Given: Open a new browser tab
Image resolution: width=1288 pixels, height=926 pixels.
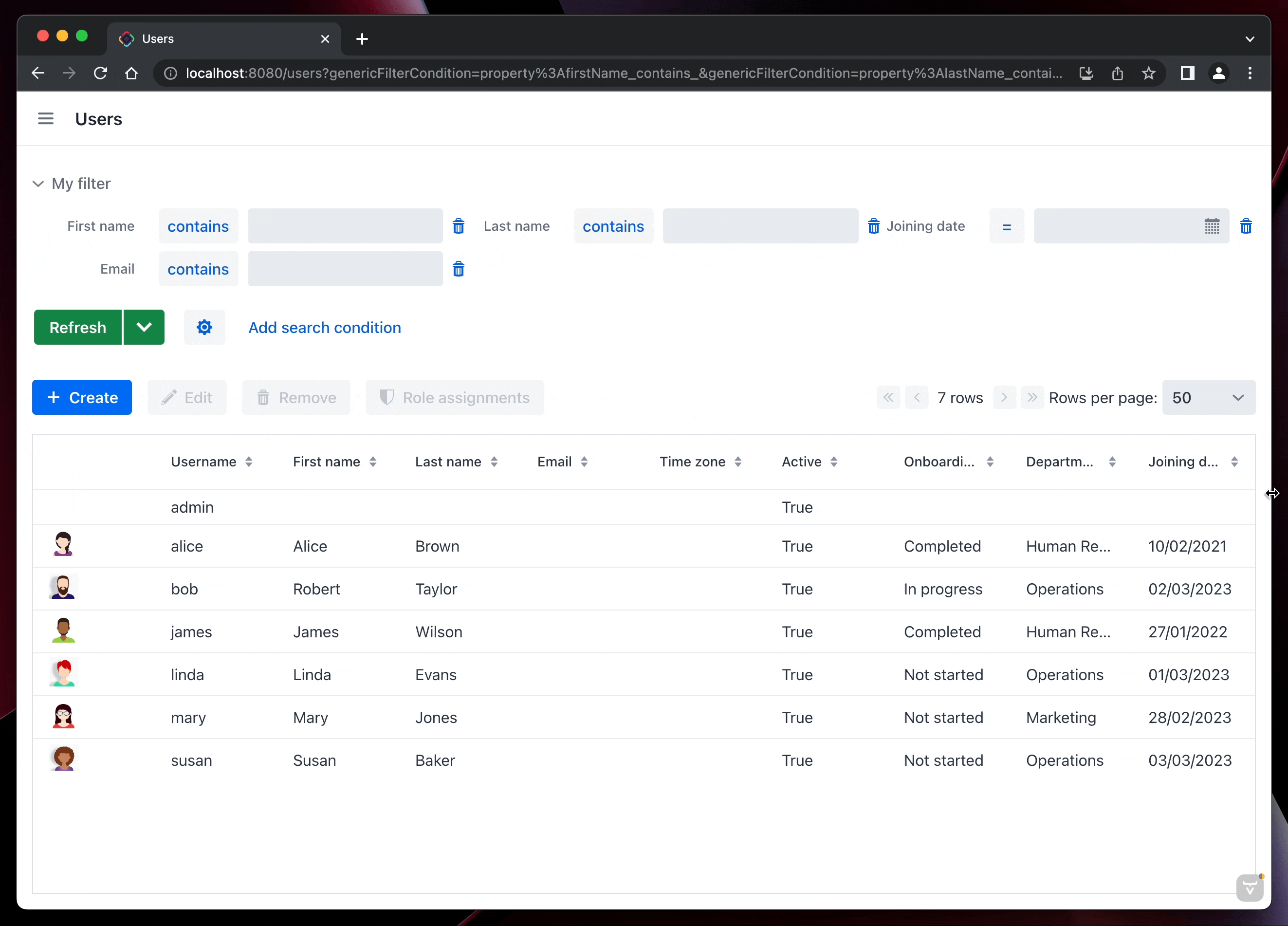Looking at the screenshot, I should pyautogui.click(x=362, y=38).
